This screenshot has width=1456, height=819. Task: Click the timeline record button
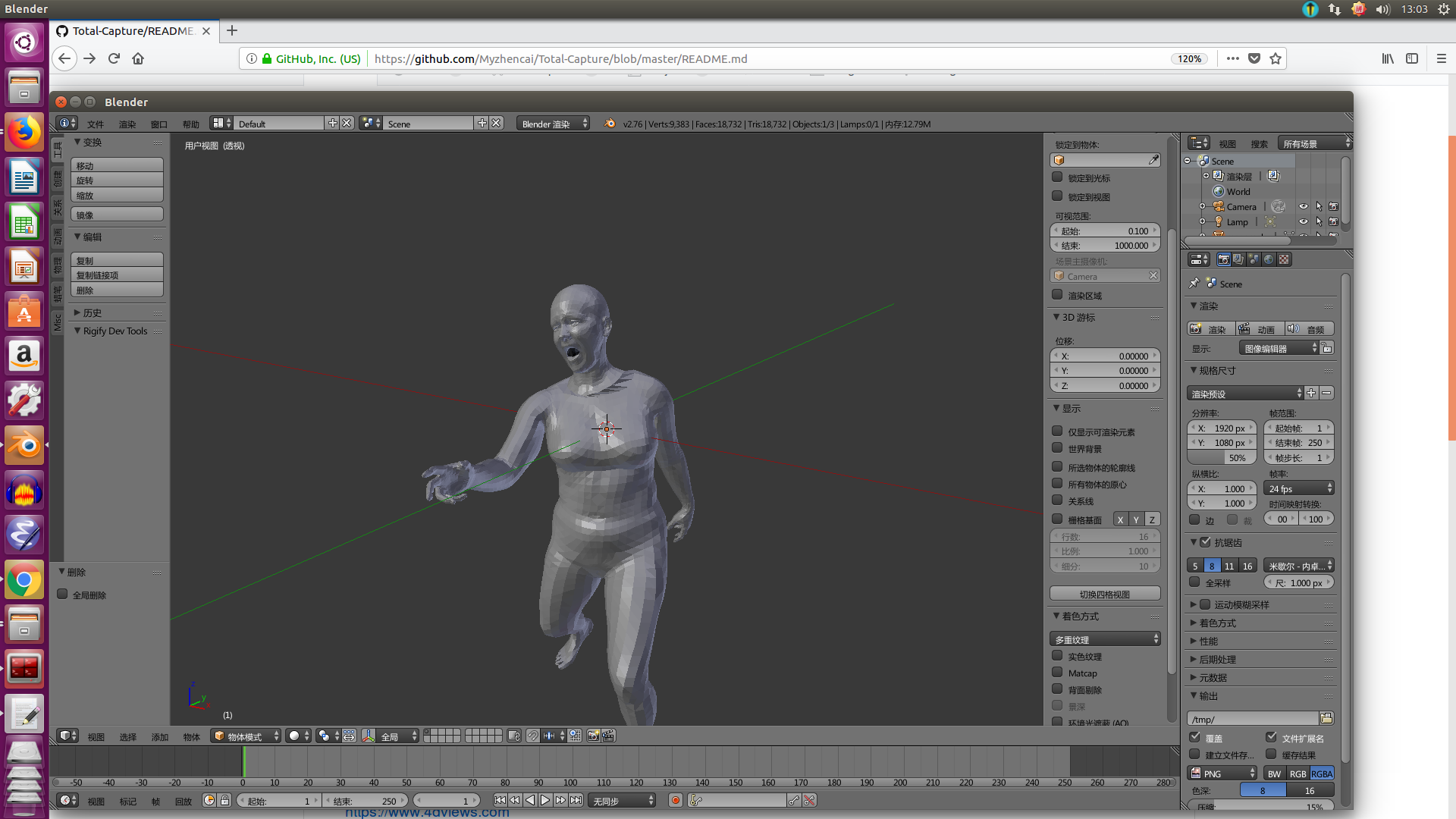point(676,800)
